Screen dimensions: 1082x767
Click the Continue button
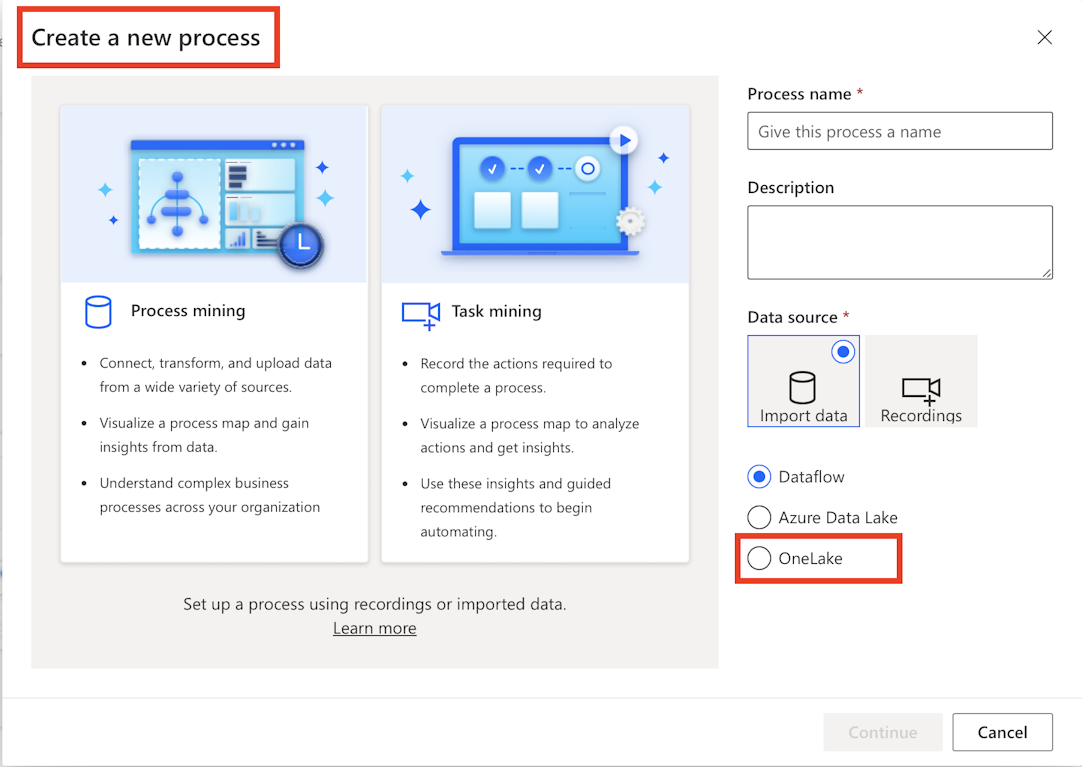pyautogui.click(x=883, y=733)
